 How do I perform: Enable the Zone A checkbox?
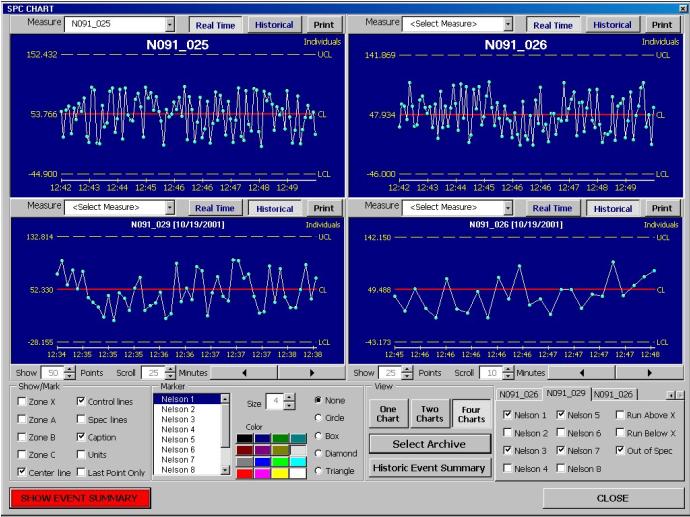pyautogui.click(x=22, y=419)
